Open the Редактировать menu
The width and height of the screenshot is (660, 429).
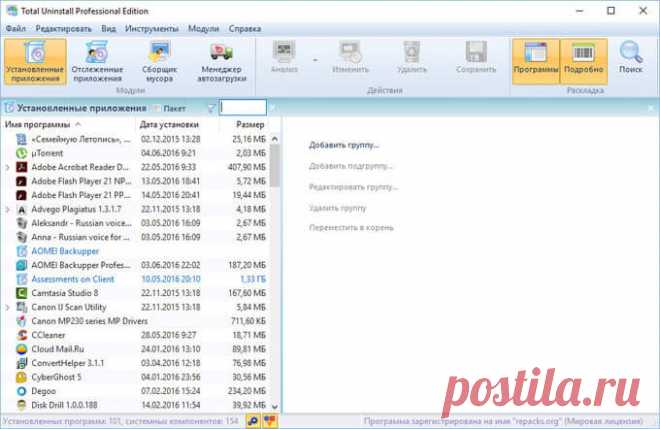coord(64,29)
